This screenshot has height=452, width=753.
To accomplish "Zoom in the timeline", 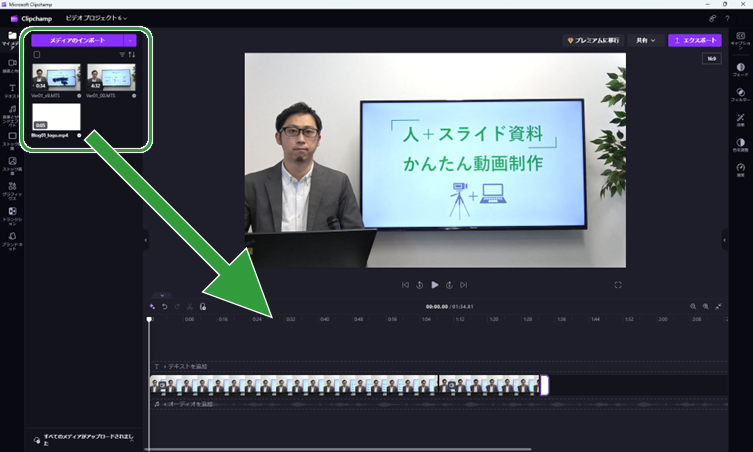I will [705, 306].
